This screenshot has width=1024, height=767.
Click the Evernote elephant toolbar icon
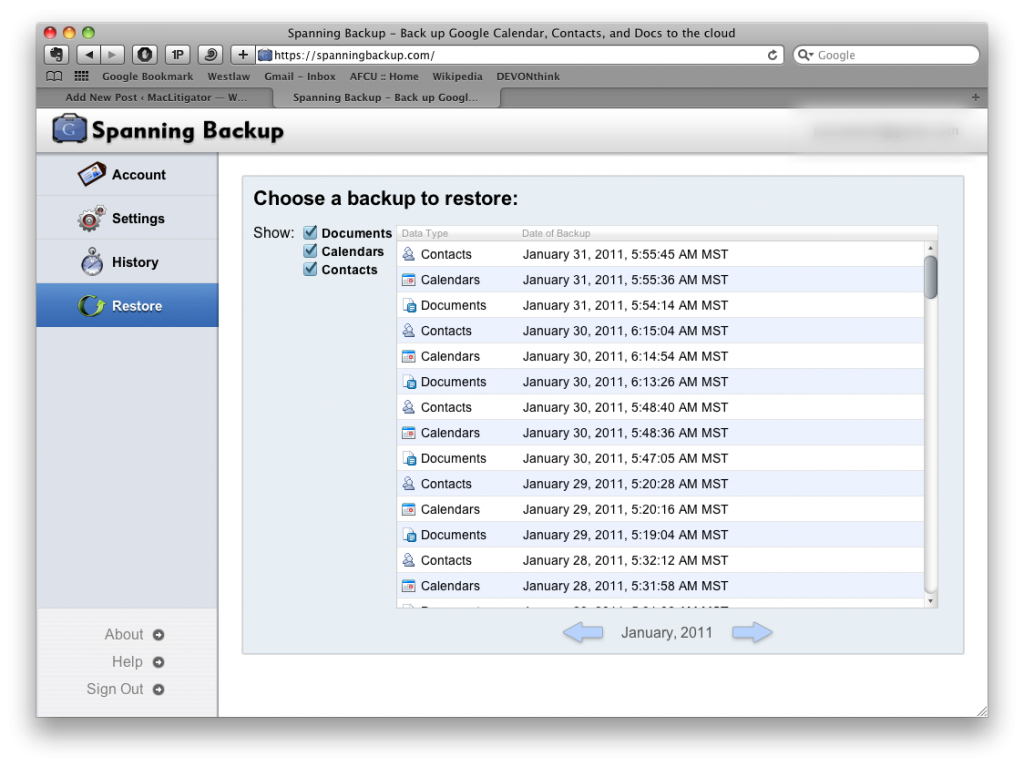[x=56, y=55]
